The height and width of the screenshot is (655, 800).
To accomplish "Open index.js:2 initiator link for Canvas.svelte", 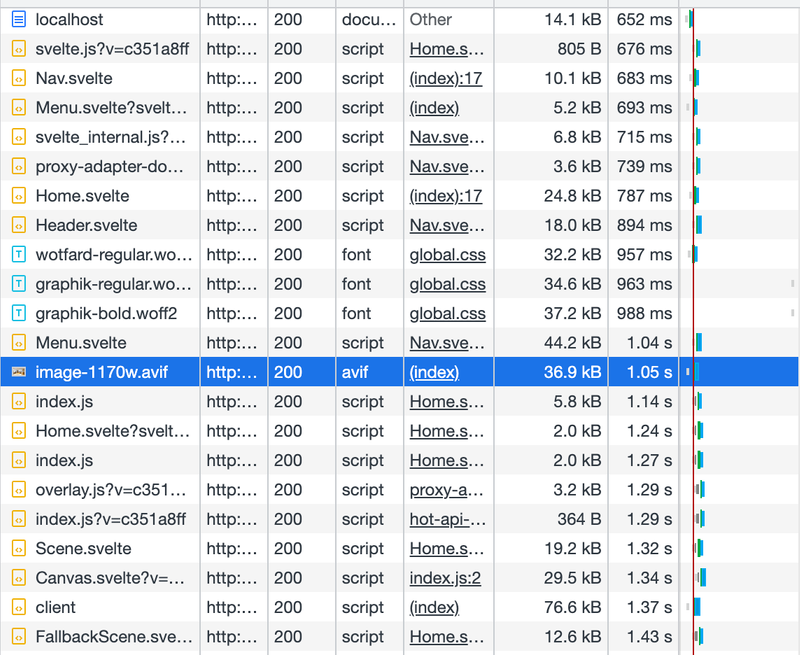I will [445, 578].
